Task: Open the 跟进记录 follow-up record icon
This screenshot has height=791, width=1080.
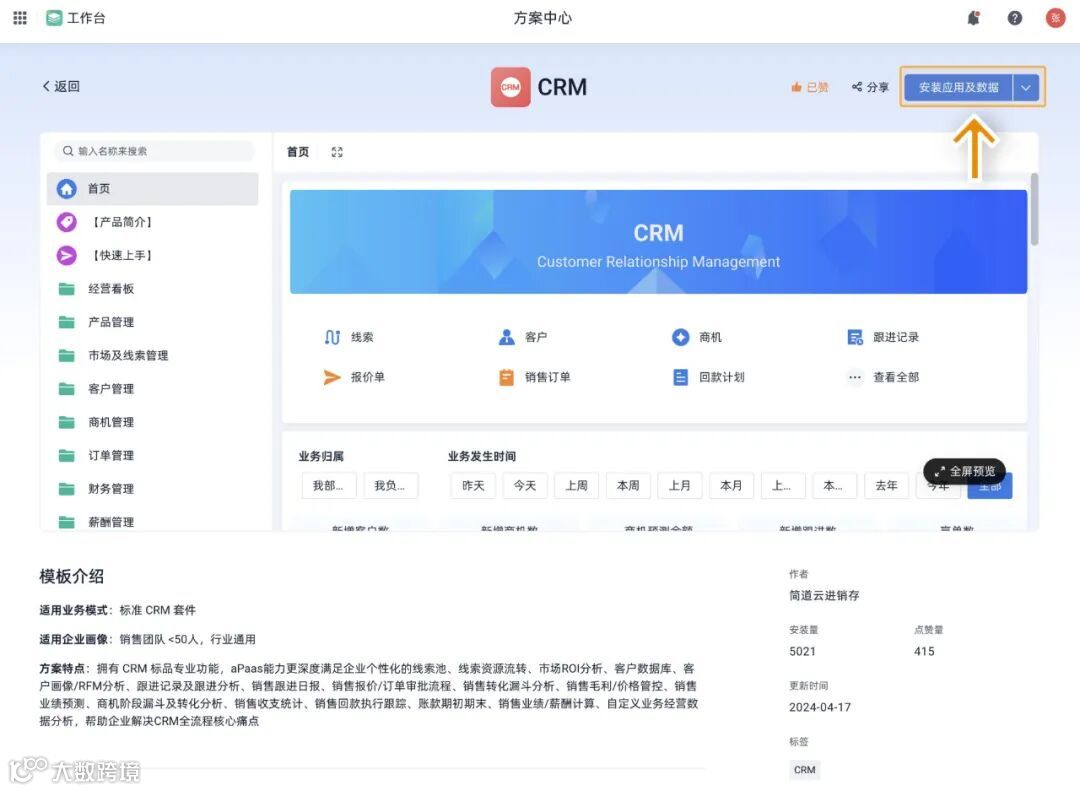Action: click(855, 337)
